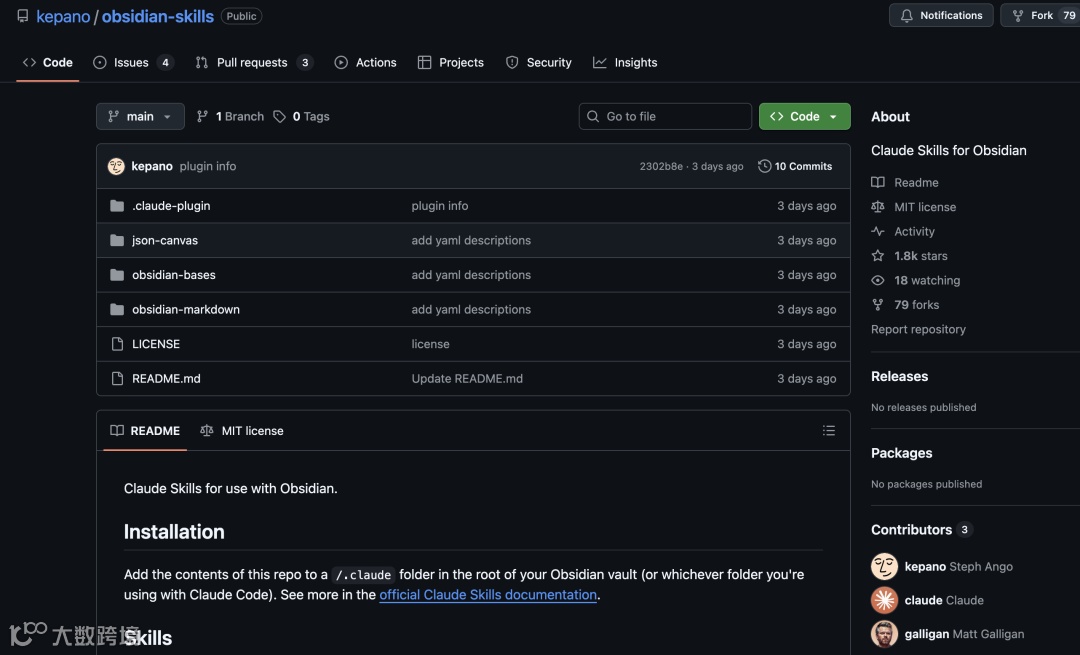Click claude contributor avatar
This screenshot has width=1080, height=655.
884,600
